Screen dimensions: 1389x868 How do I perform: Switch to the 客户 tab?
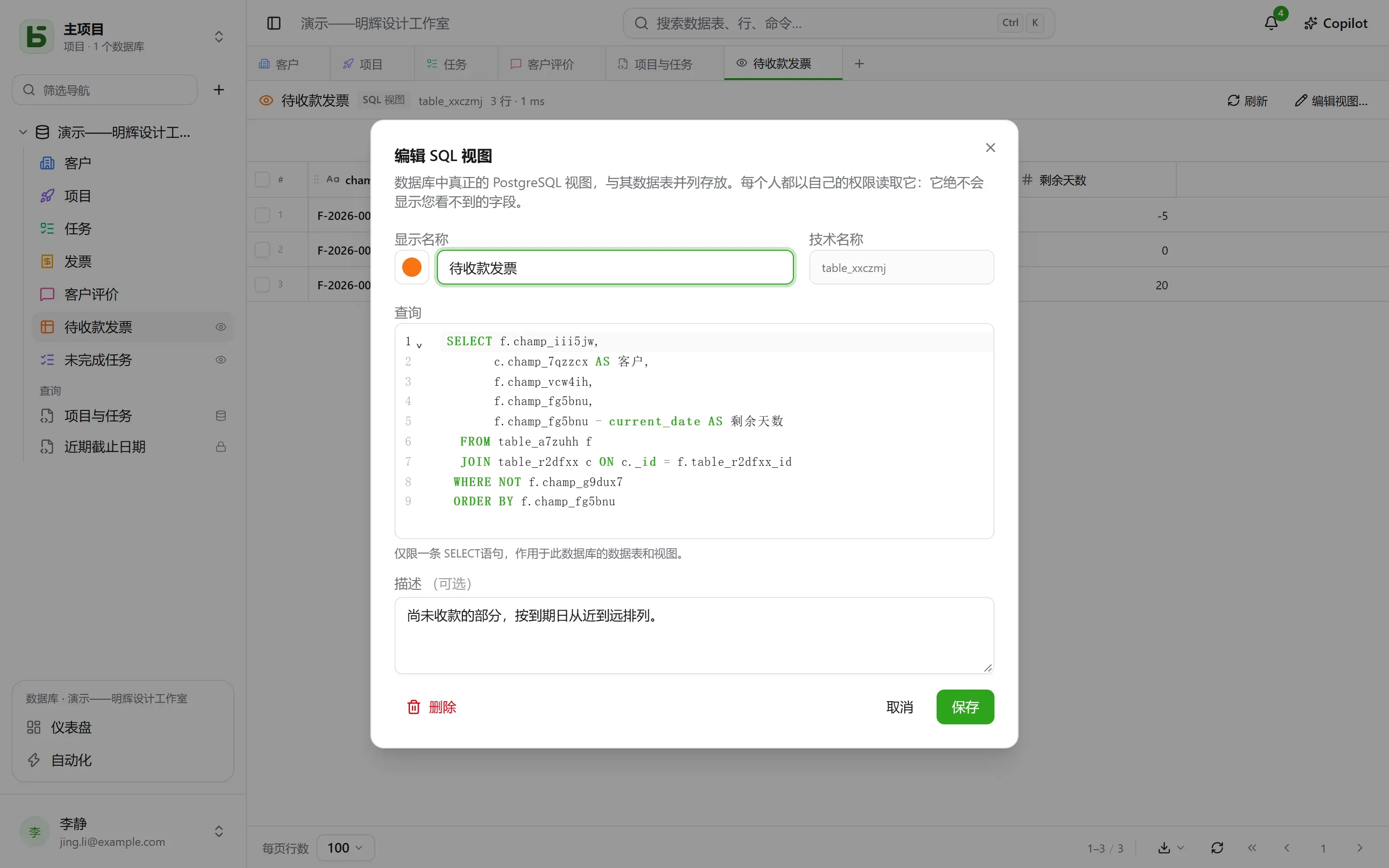click(289, 64)
